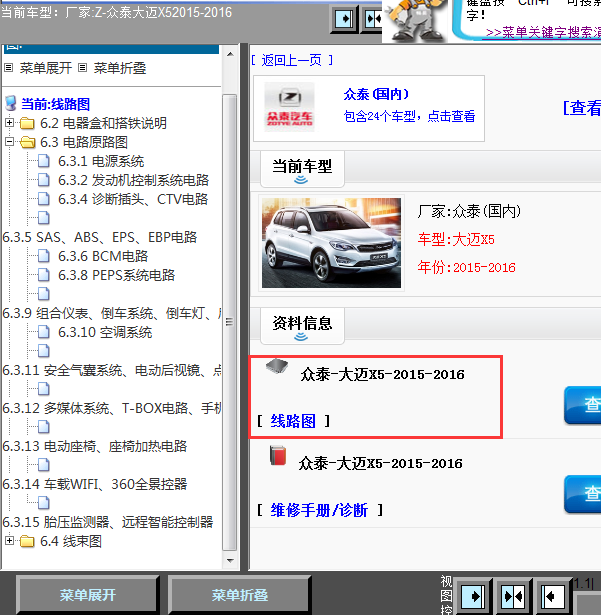The width and height of the screenshot is (601, 615).
Task: Expand the 6.4 线束图 node
Action: [9, 540]
